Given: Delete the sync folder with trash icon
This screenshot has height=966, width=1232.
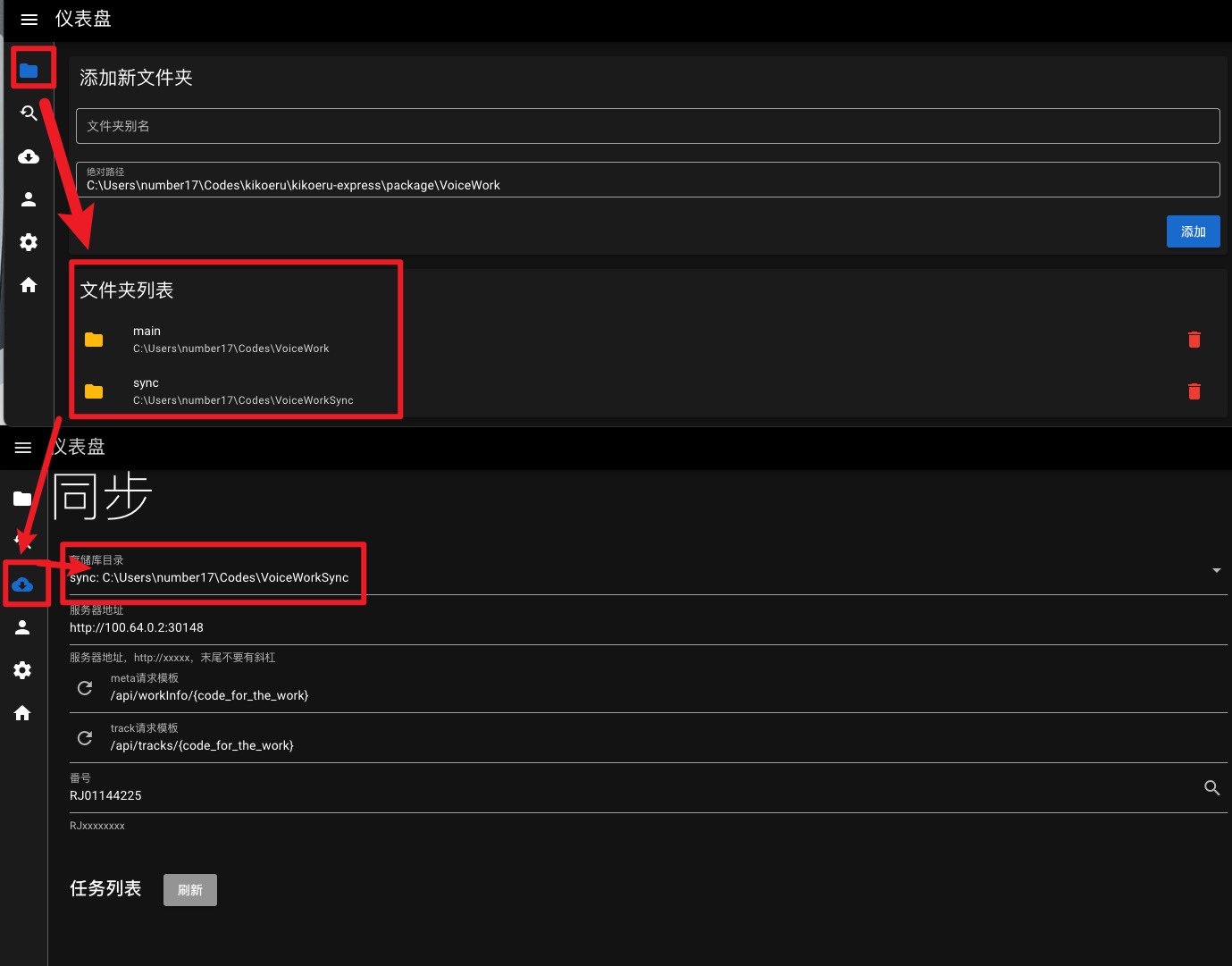Looking at the screenshot, I should 1194,391.
